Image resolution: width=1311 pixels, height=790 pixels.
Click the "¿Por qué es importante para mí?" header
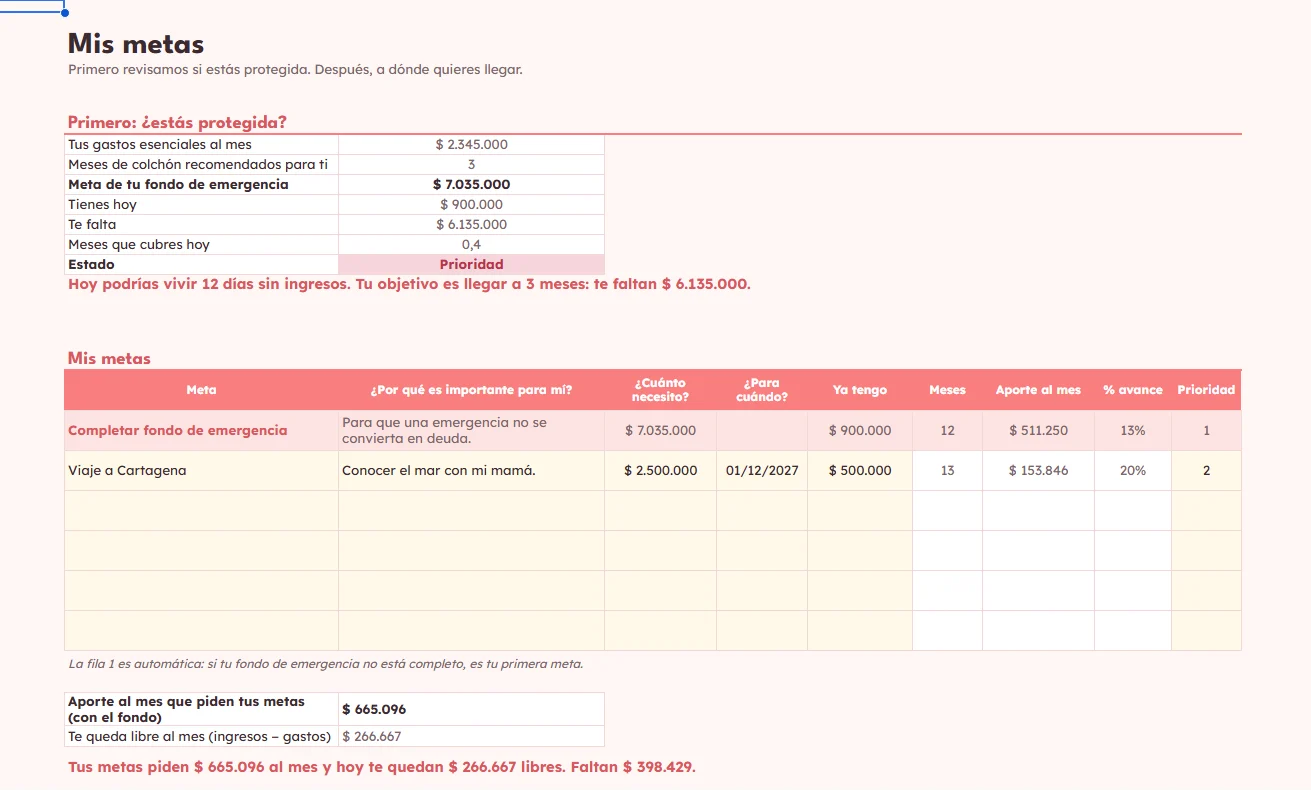472,390
